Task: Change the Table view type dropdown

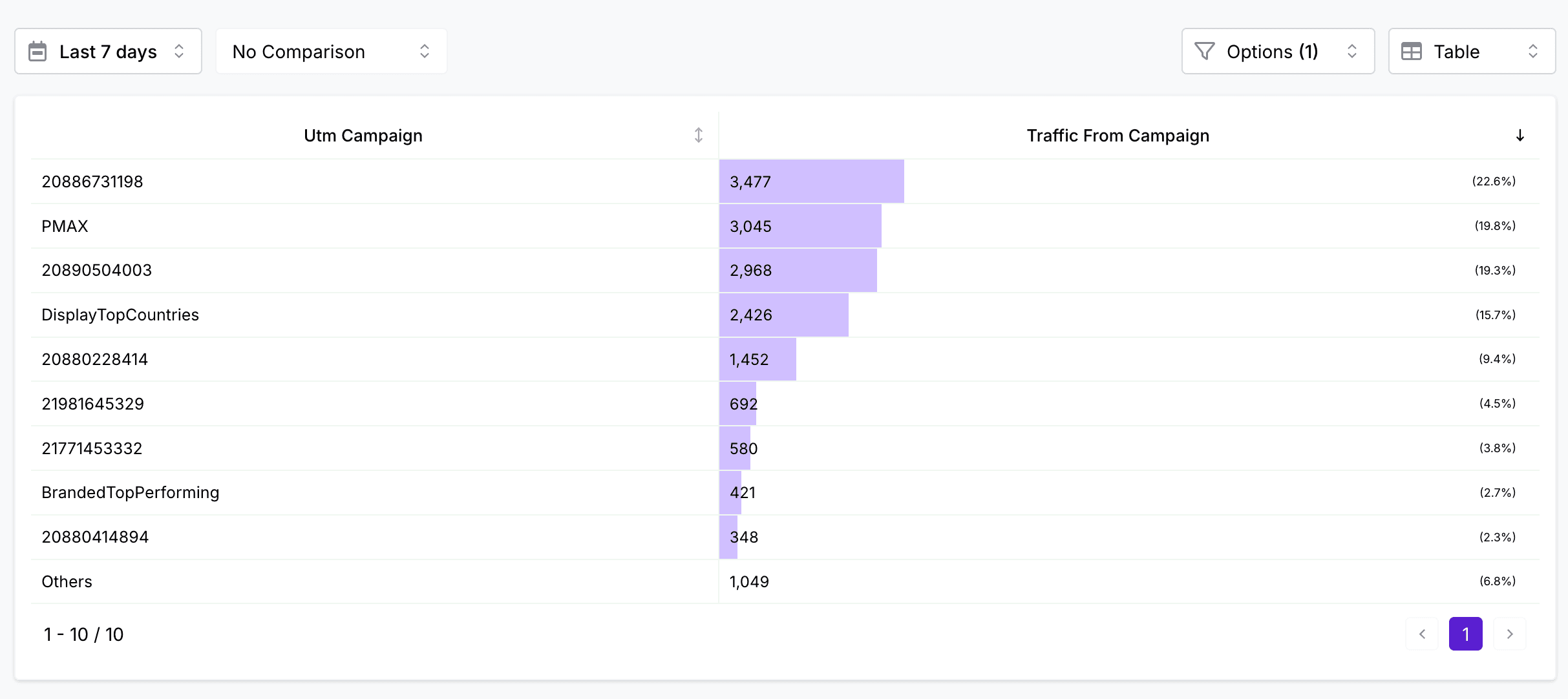Action: (x=1472, y=51)
